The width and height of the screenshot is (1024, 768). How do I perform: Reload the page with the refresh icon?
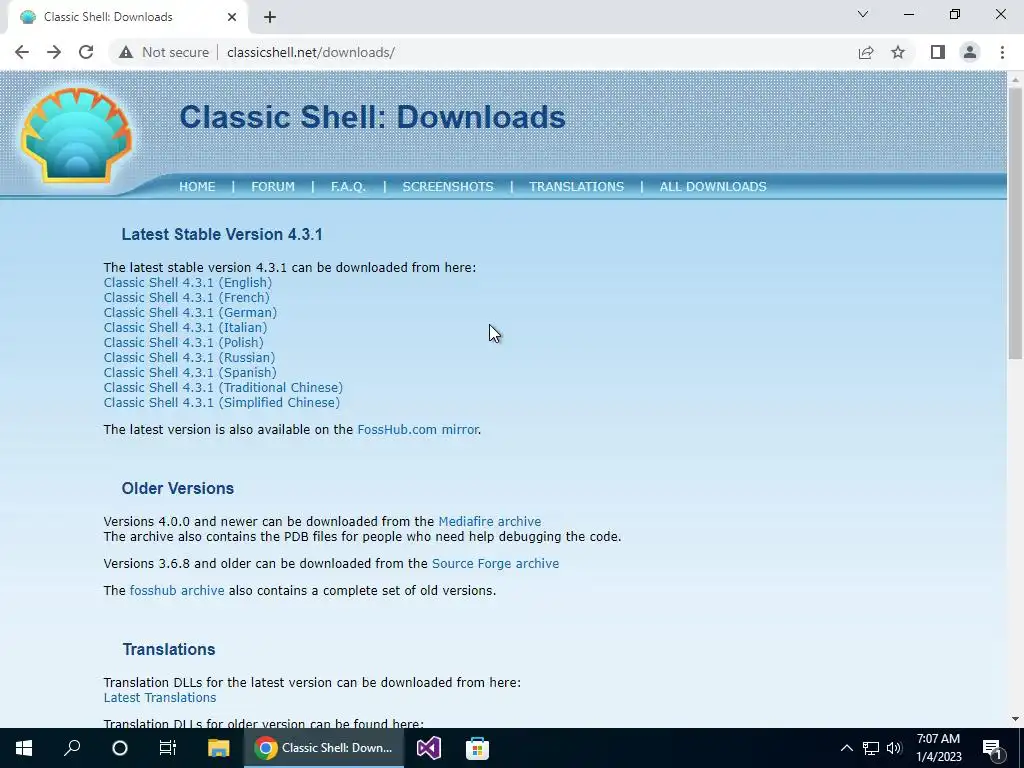point(86,52)
